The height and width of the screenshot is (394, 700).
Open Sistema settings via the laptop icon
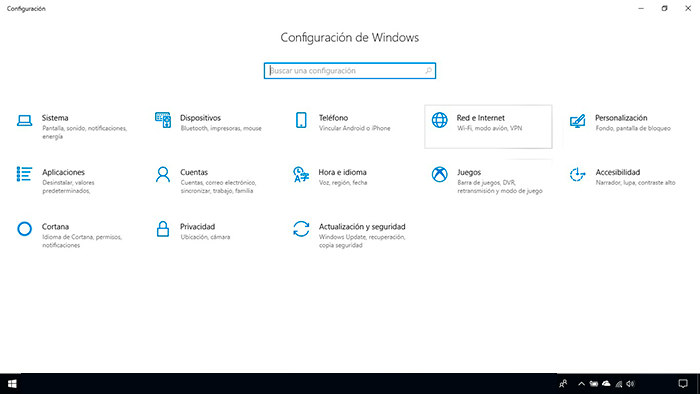point(25,120)
